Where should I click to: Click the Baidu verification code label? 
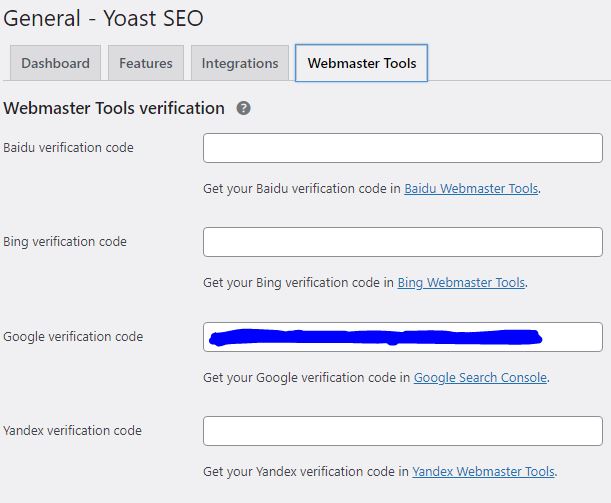[x=68, y=148]
